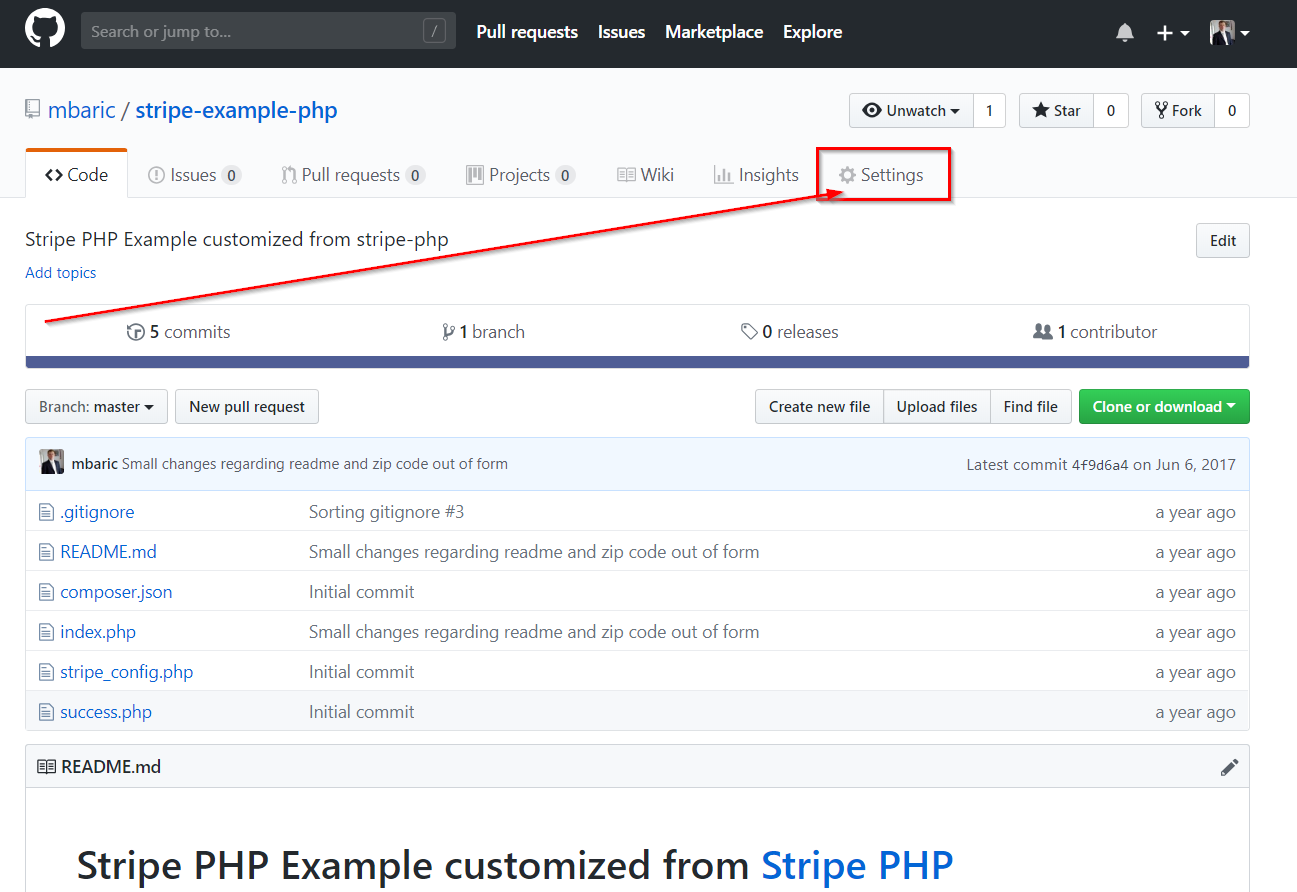Expand the Unwatch dropdown
1297x892 pixels.
pos(911,111)
